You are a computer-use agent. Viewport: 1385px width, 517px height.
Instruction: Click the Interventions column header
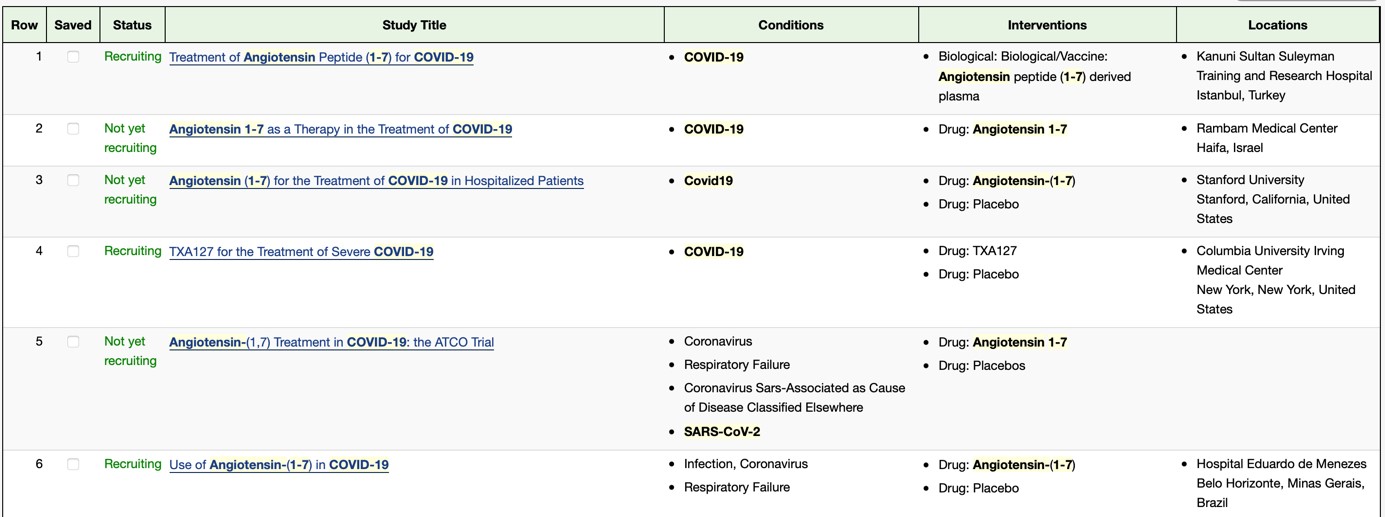pyautogui.click(x=1047, y=25)
